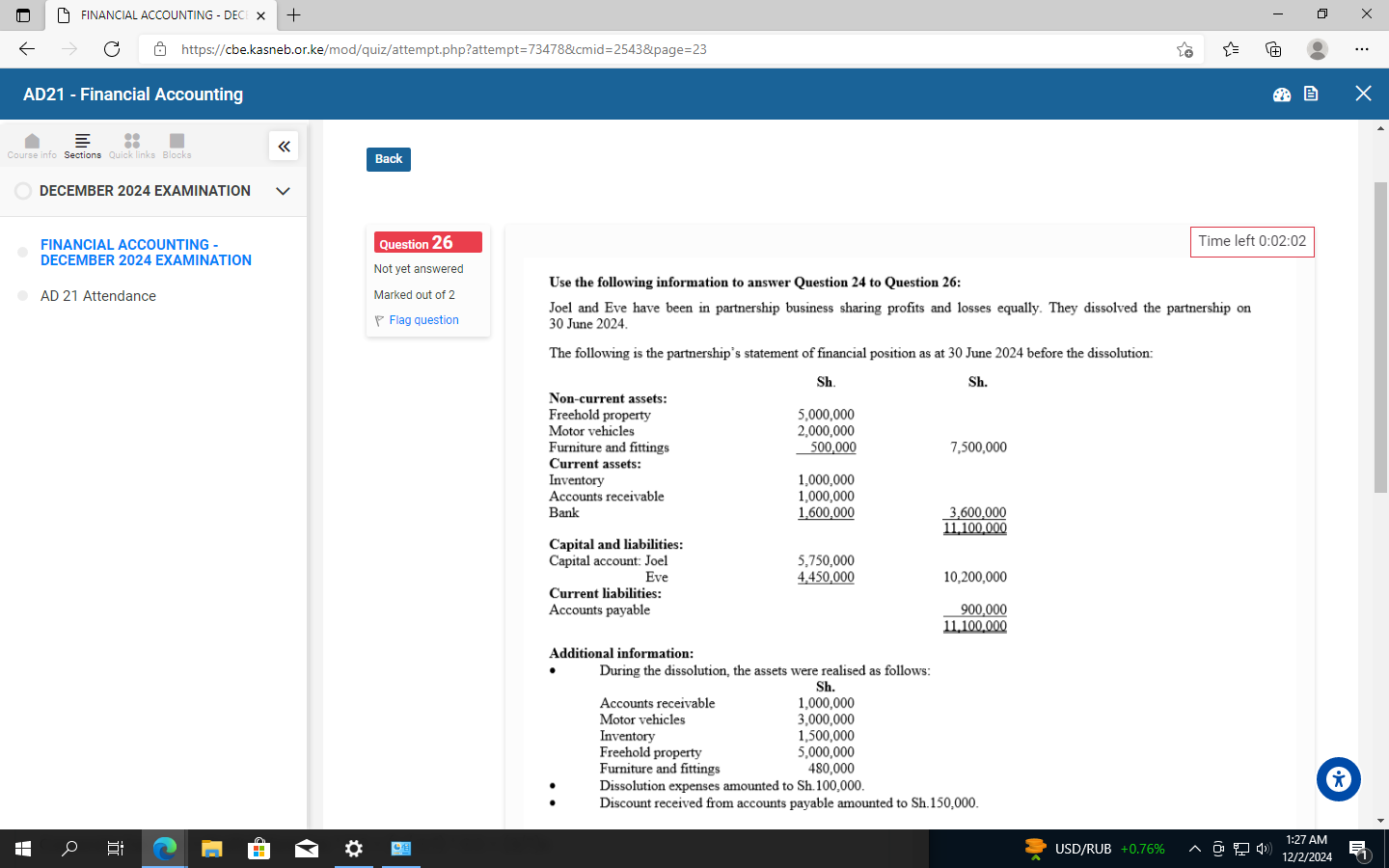This screenshot has width=1389, height=868.
Task: Click Flag question link
Action: click(x=423, y=320)
